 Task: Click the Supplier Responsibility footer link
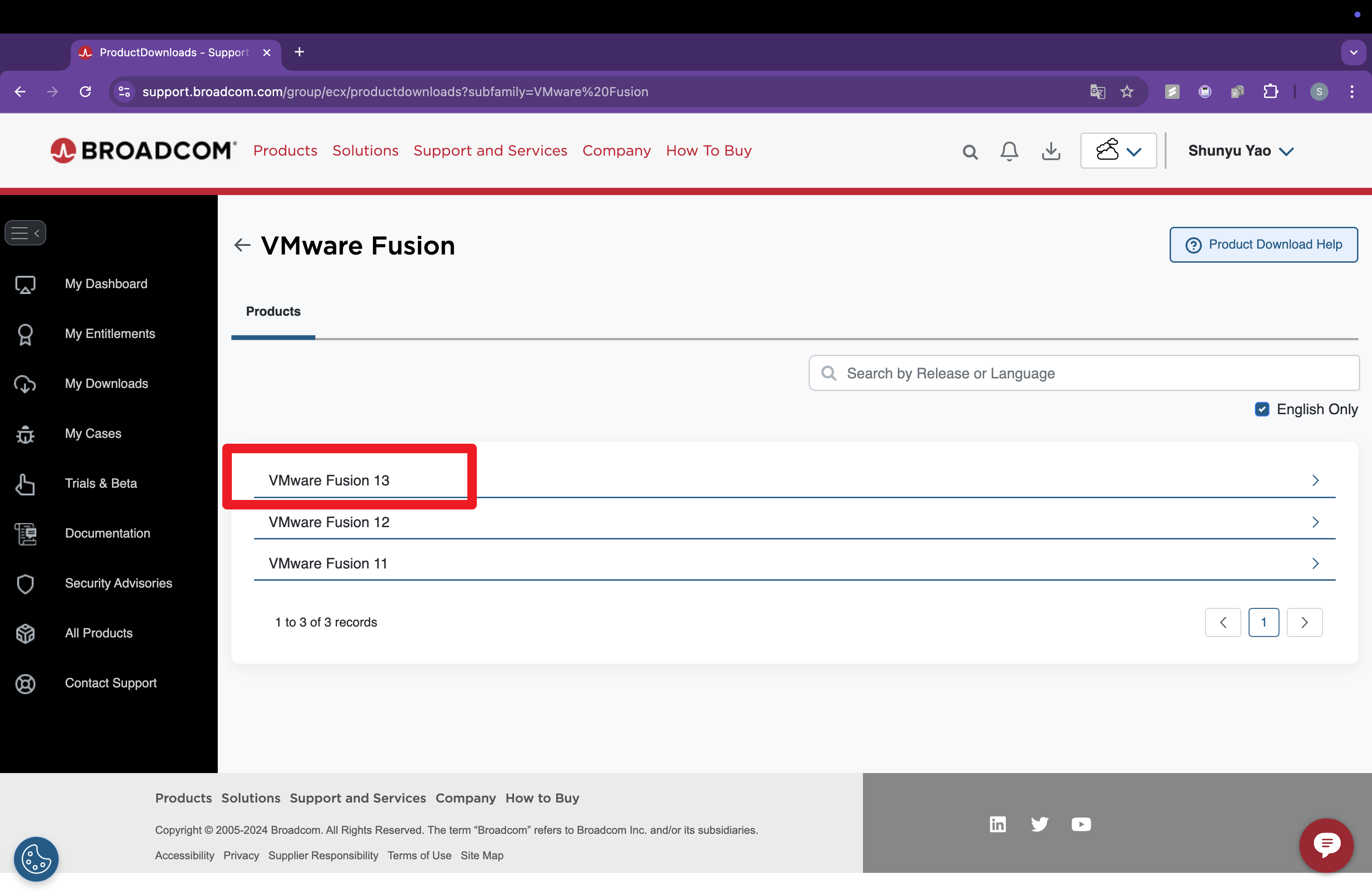pos(323,855)
